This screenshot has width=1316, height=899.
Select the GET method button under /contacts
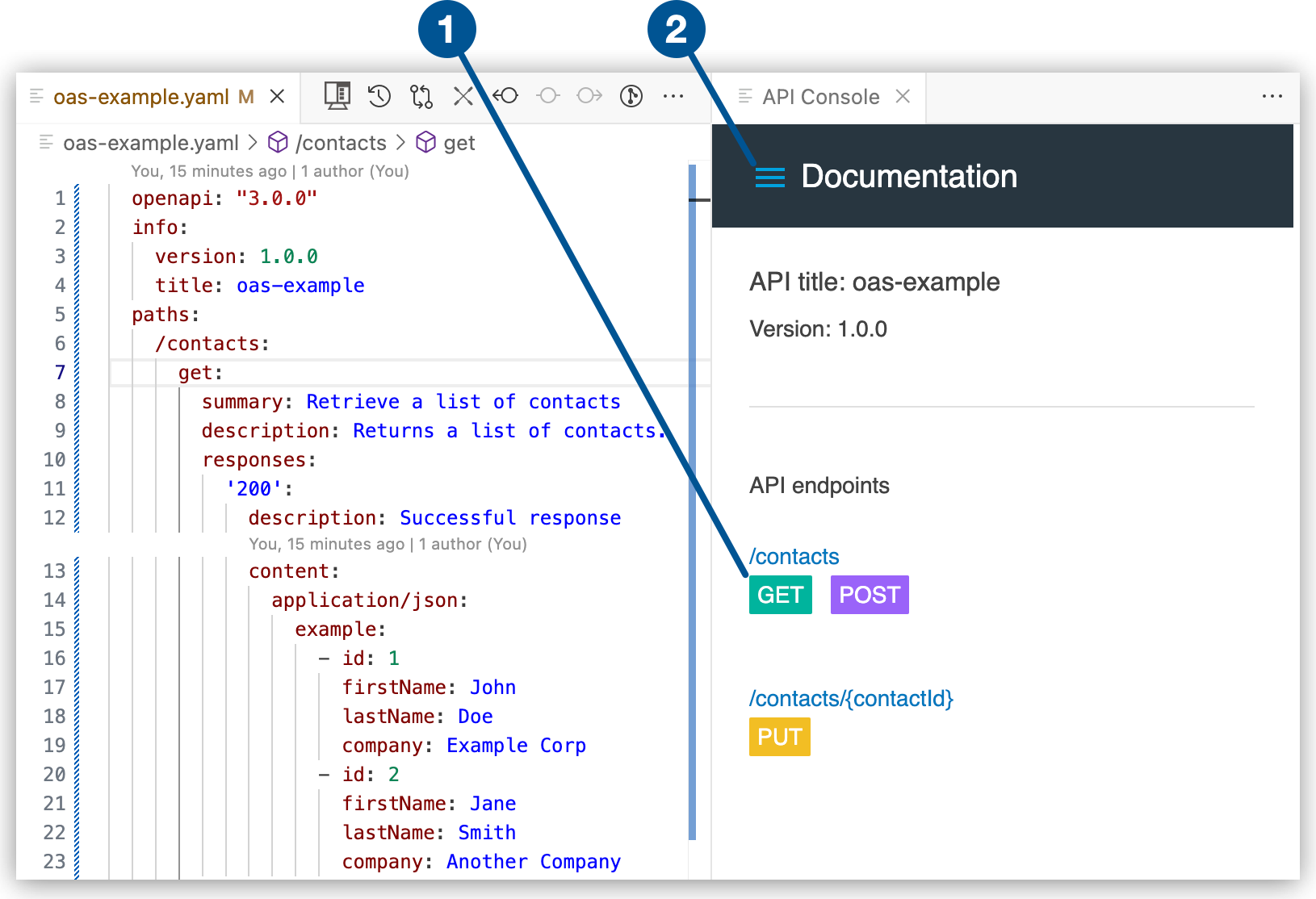[780, 595]
